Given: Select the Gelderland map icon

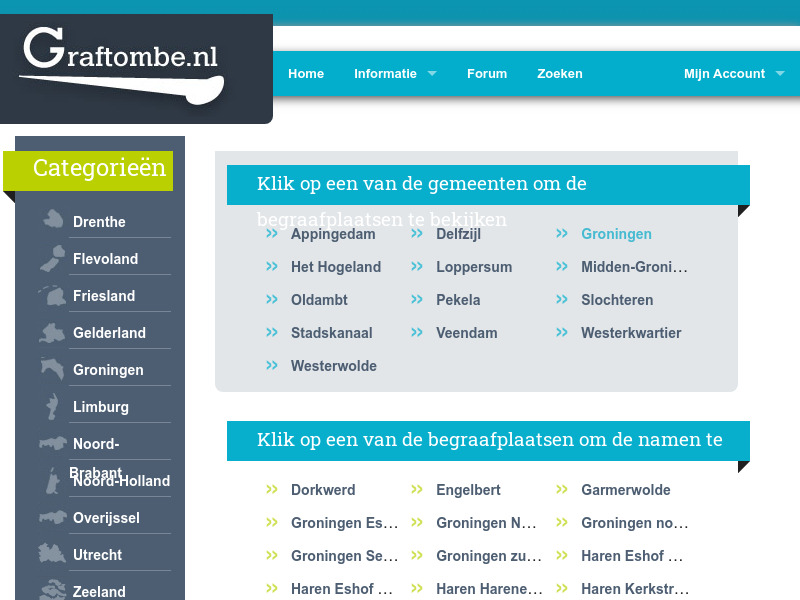Looking at the screenshot, I should pyautogui.click(x=52, y=330).
